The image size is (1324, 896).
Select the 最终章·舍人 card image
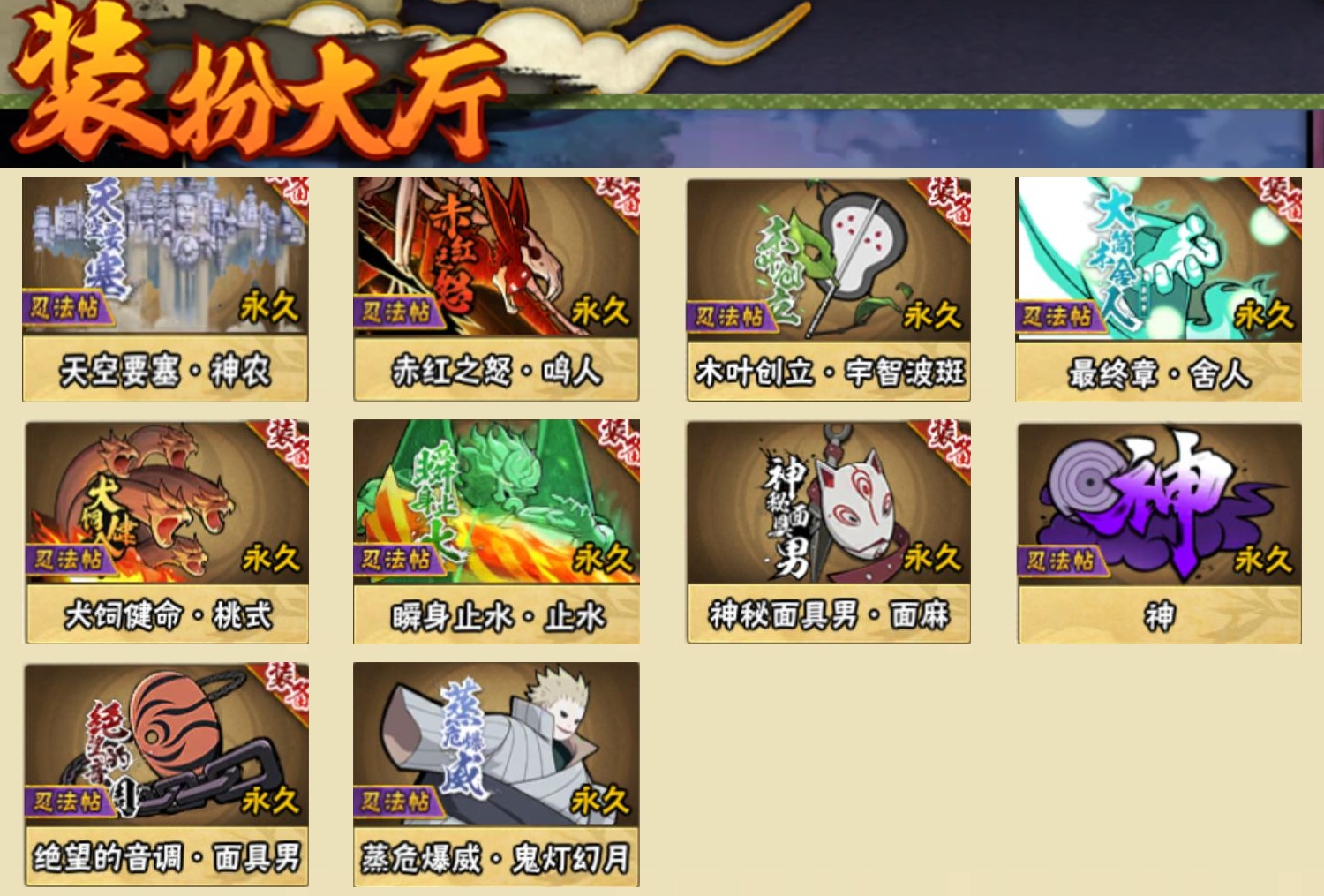pos(1158,258)
